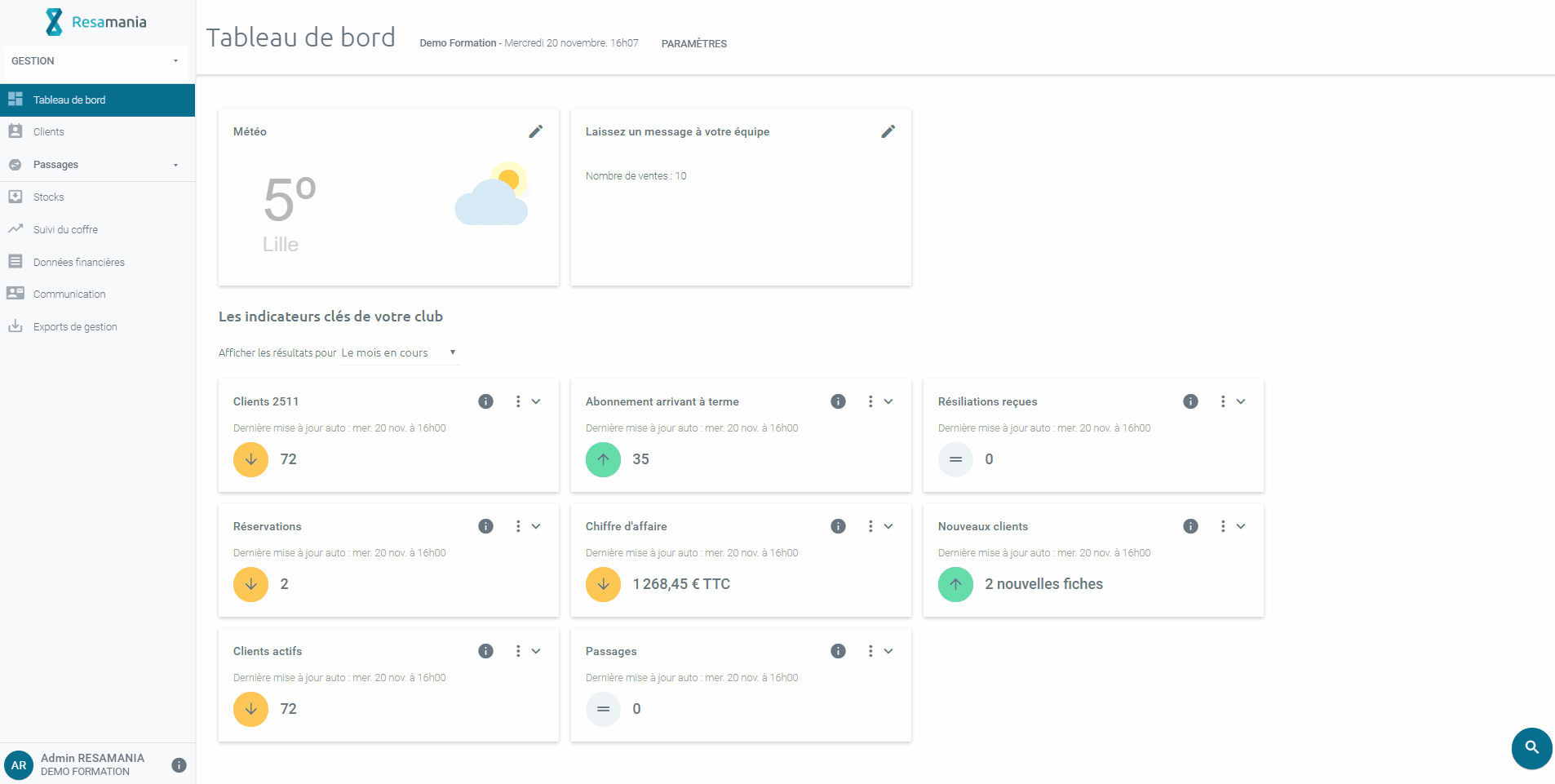Open PARAMÈTRES link in header
Image resolution: width=1555 pixels, height=784 pixels.
(x=693, y=44)
